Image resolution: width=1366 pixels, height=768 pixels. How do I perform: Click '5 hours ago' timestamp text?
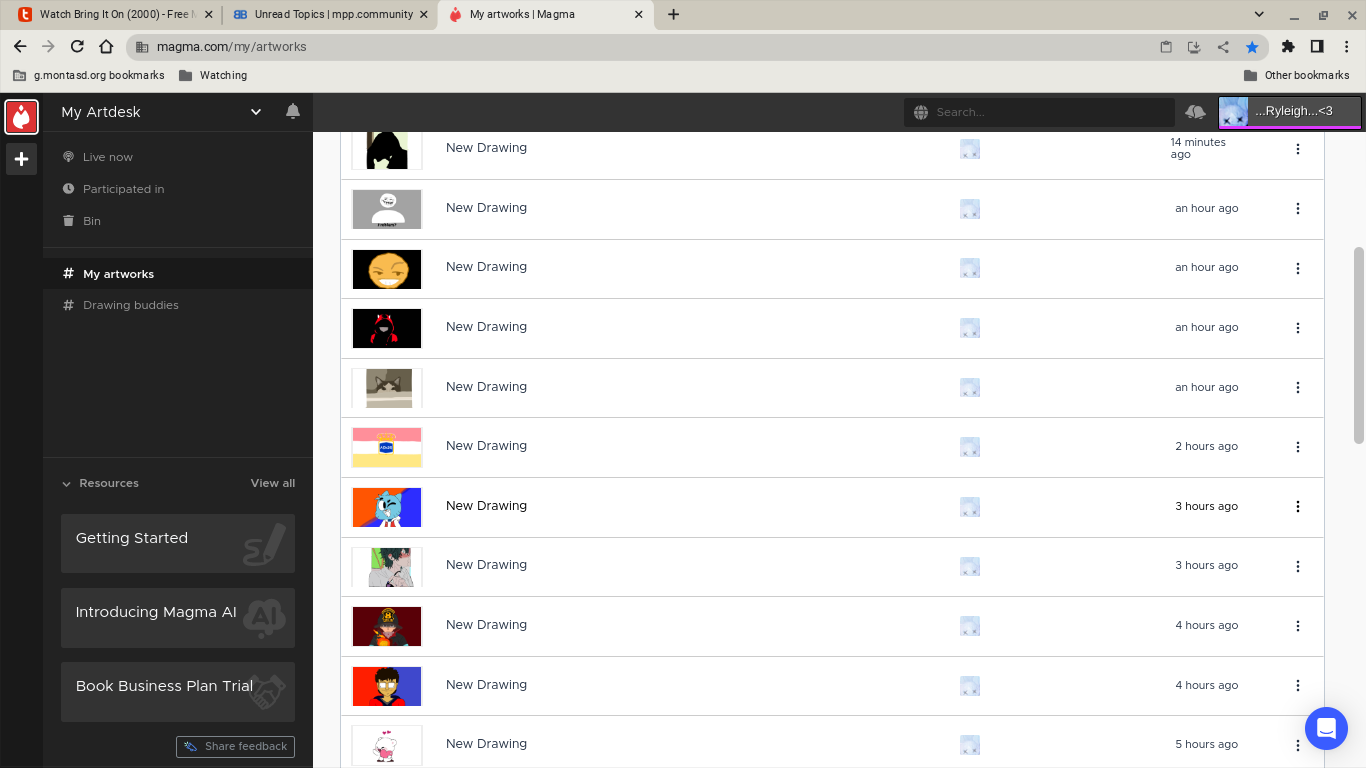(x=1206, y=744)
